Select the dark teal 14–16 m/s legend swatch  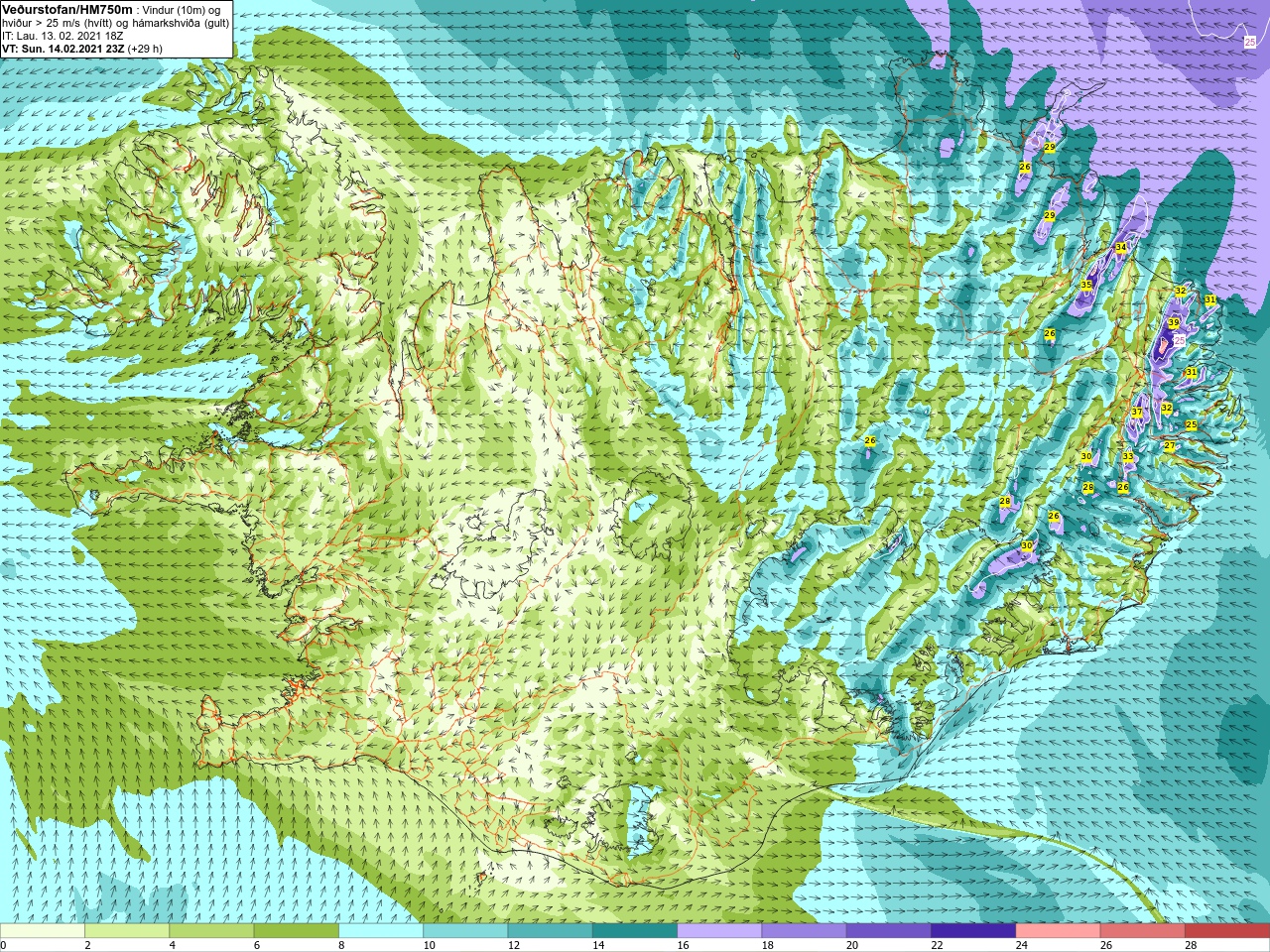[635, 931]
